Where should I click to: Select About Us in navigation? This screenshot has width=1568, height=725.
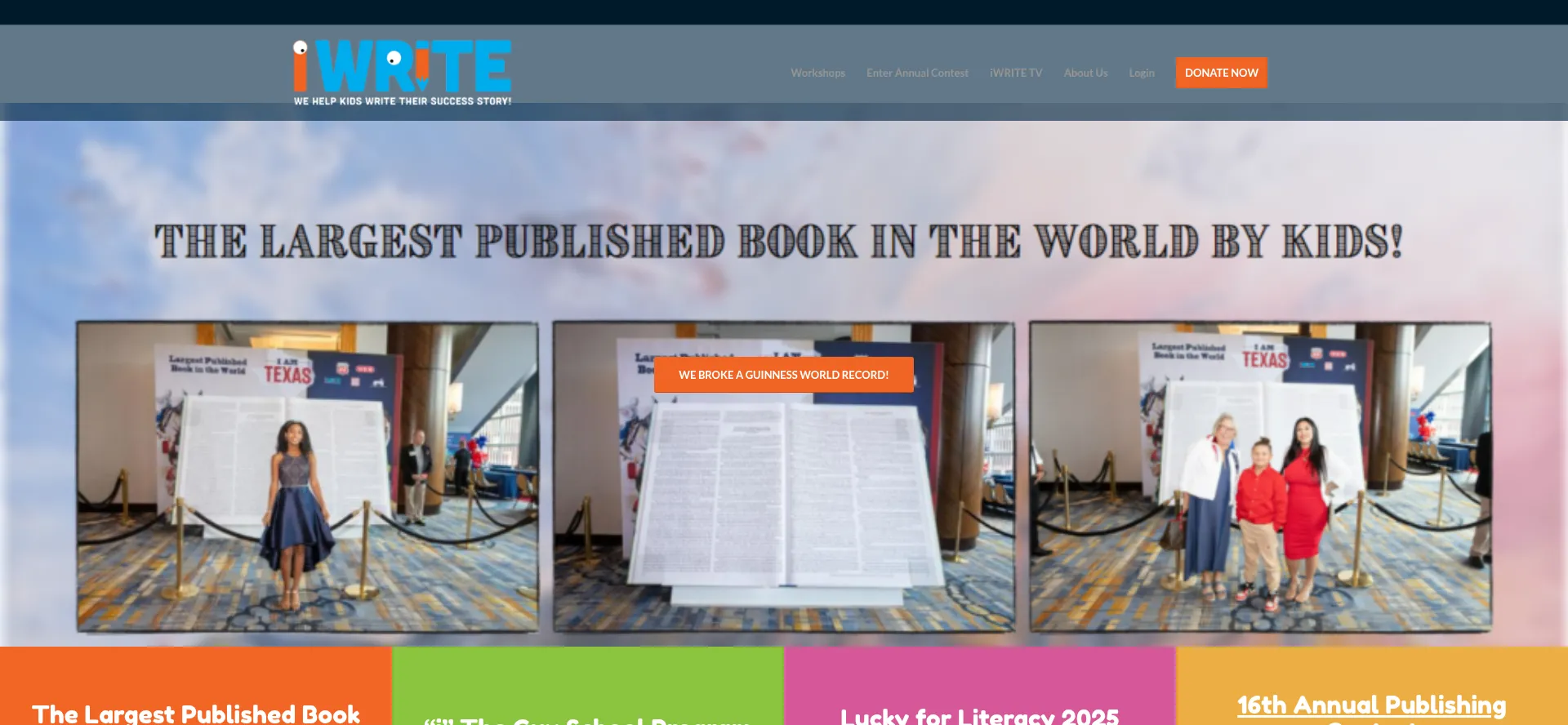pos(1085,73)
